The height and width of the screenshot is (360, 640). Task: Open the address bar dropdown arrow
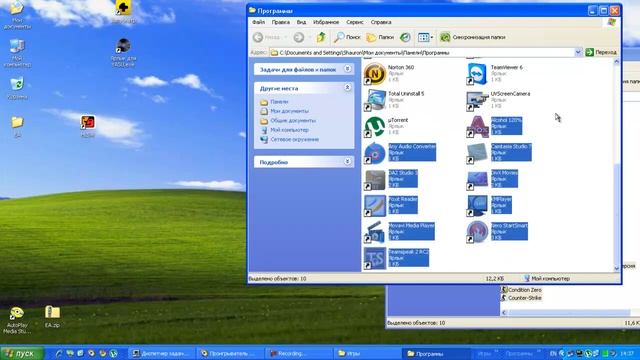point(578,52)
